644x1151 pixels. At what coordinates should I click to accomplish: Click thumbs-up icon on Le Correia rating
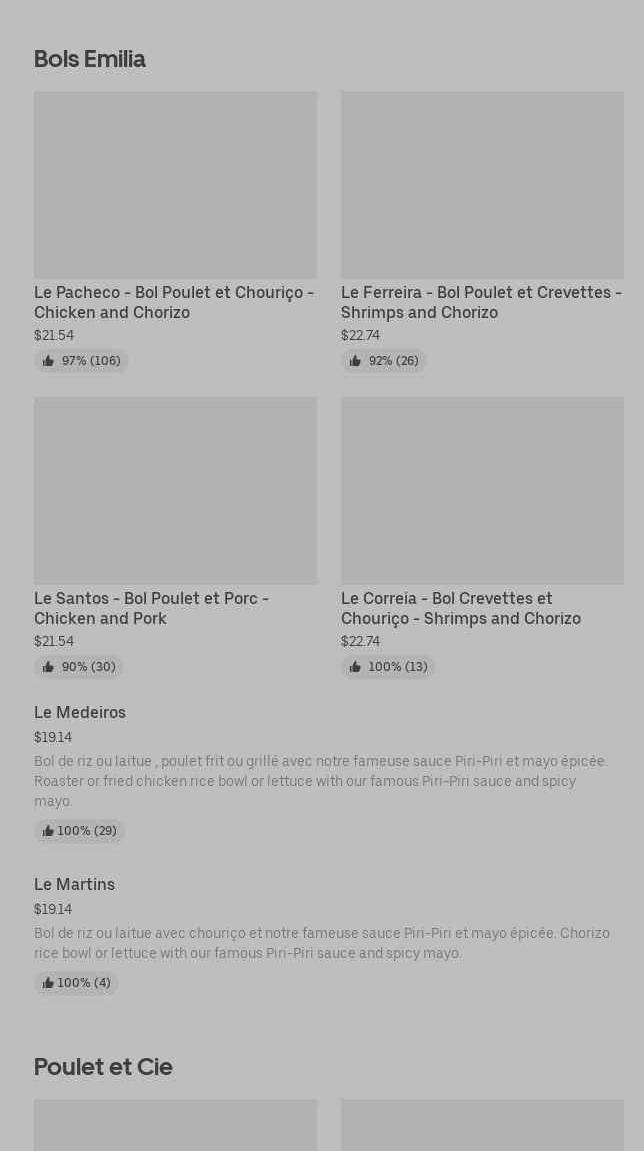(355, 667)
